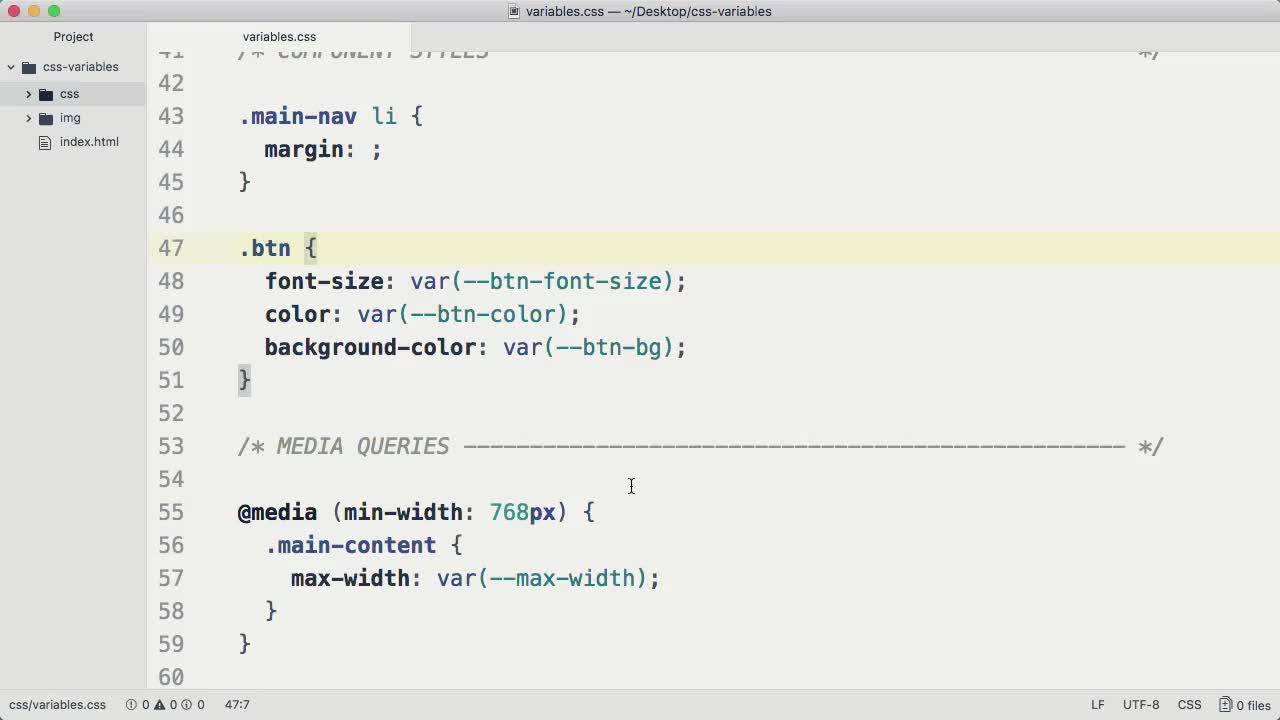Collapse the css folder chevron
Image resolution: width=1280 pixels, height=720 pixels.
tap(29, 94)
